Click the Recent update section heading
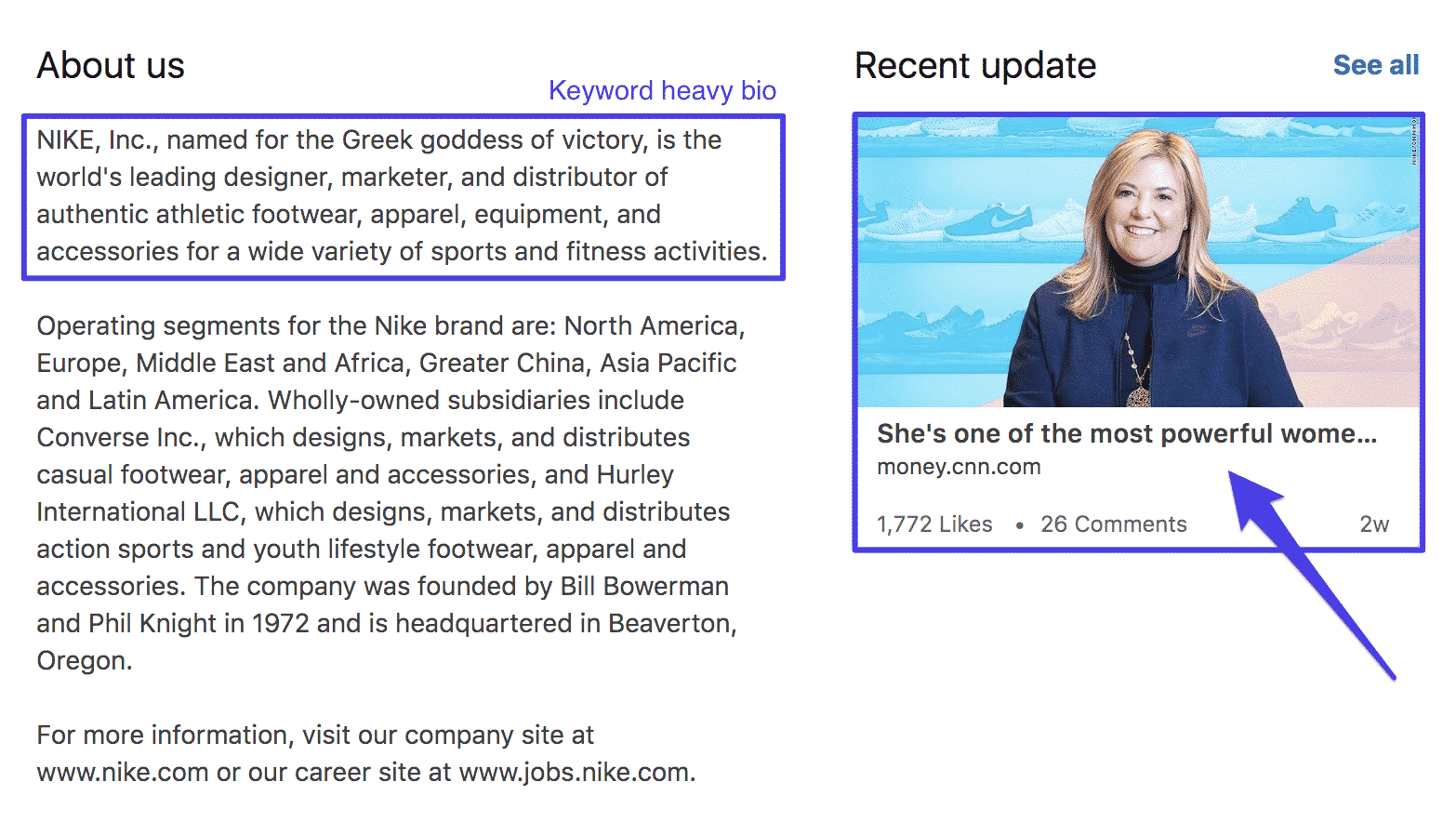Screen dimensions: 1456x822 point(975,65)
